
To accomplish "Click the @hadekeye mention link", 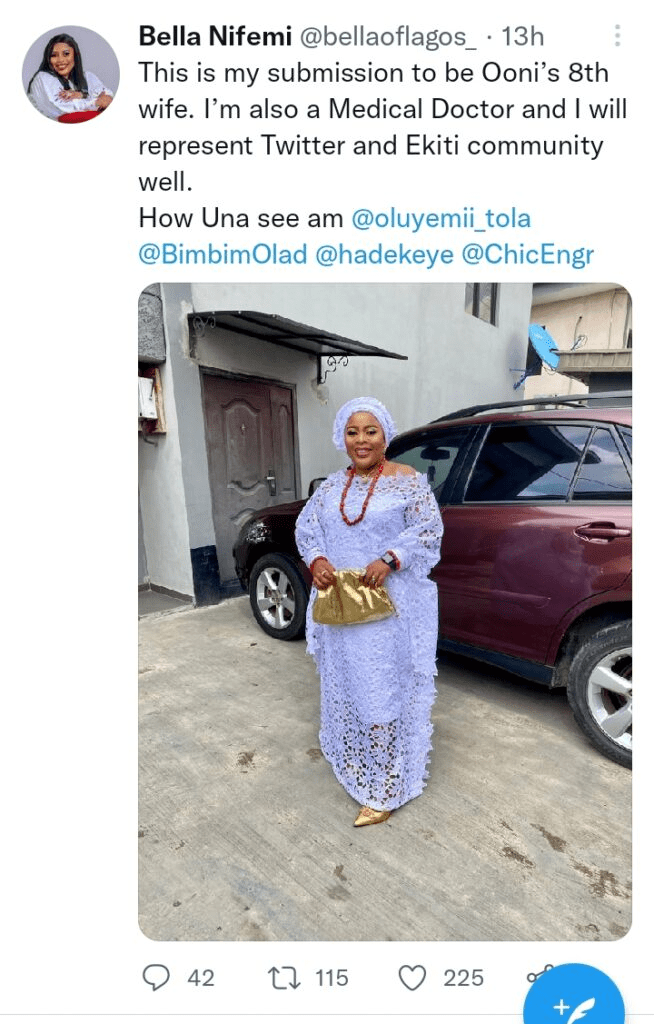I will pos(384,254).
